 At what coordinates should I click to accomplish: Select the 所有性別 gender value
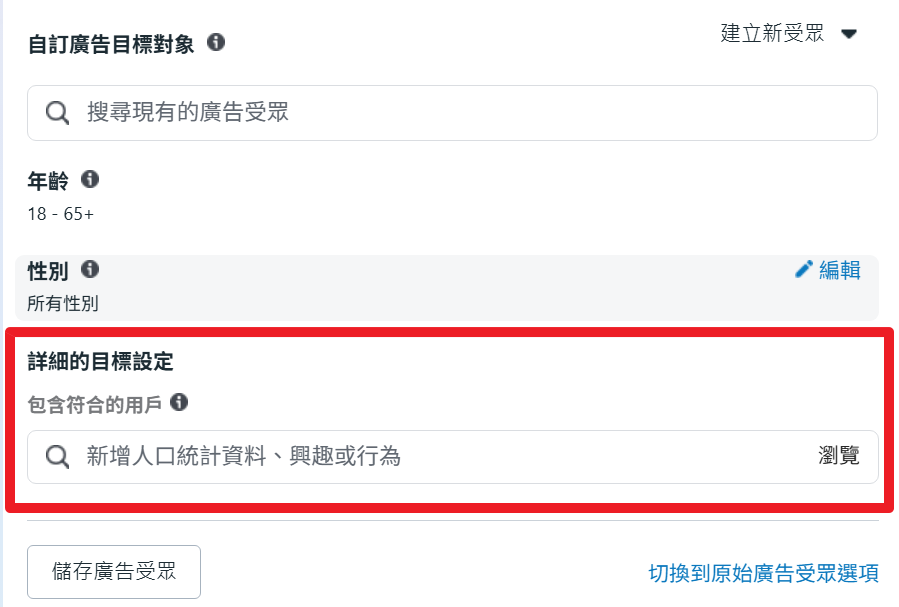[63, 303]
